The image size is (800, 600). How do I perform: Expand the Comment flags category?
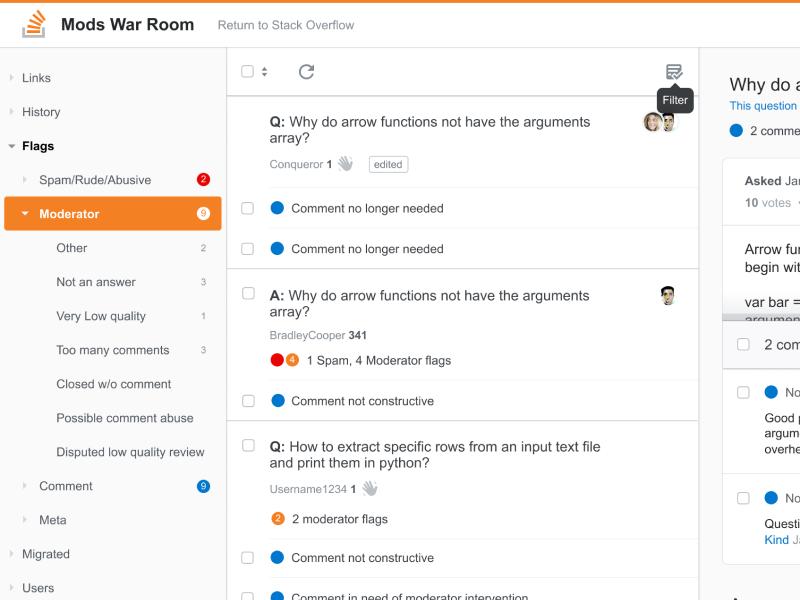click(25, 486)
